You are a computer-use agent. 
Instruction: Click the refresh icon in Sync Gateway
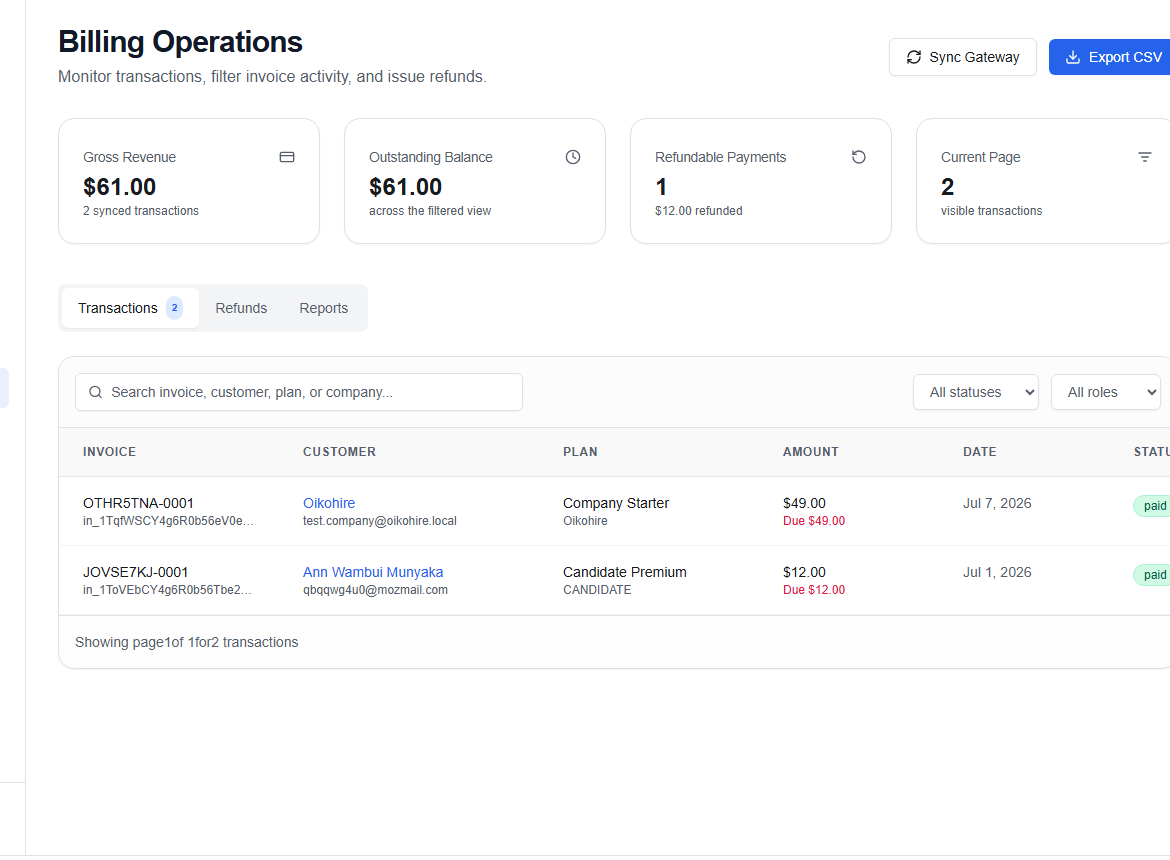[913, 57]
